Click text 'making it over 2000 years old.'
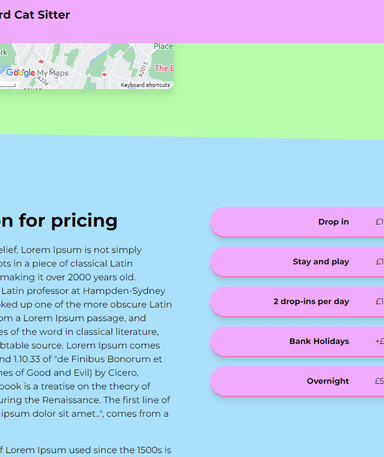The image size is (384, 457). pos(68,277)
